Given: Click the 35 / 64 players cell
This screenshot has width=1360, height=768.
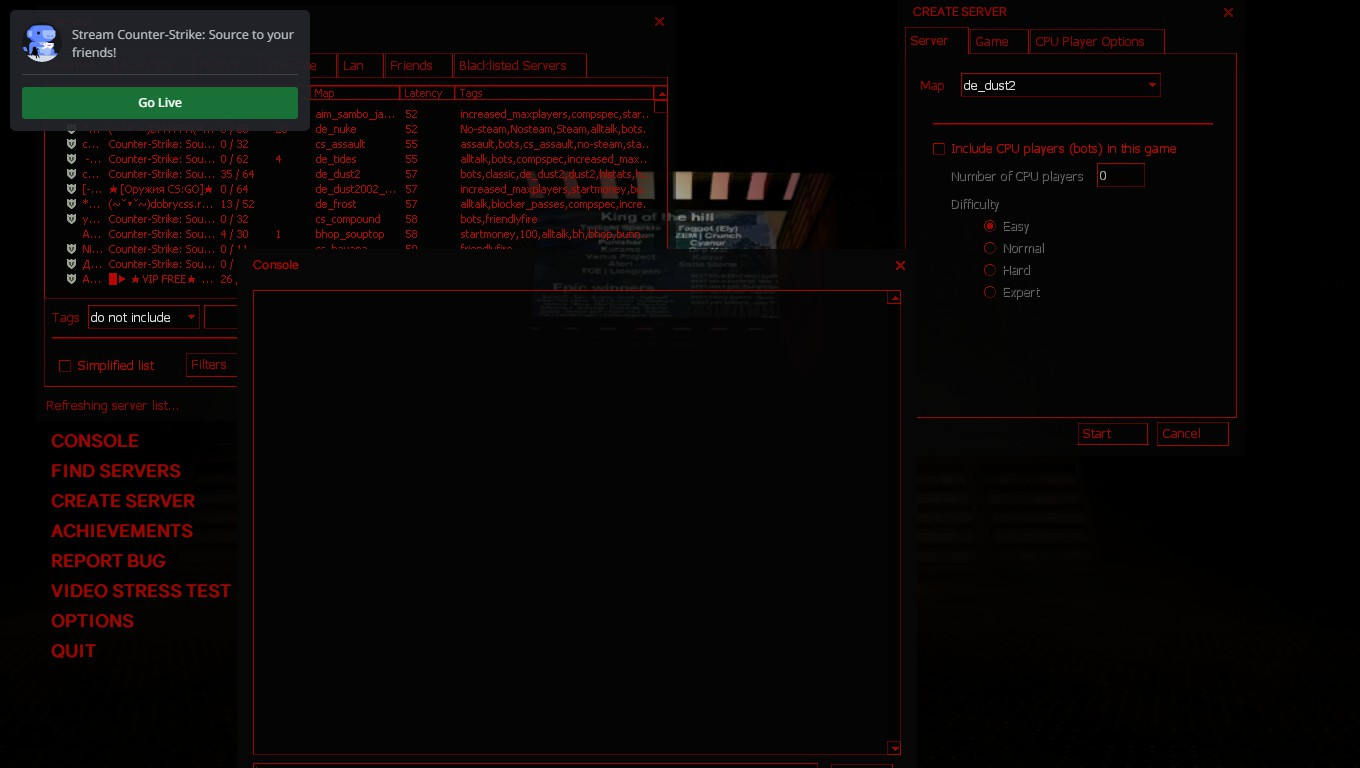Looking at the screenshot, I should point(237,174).
